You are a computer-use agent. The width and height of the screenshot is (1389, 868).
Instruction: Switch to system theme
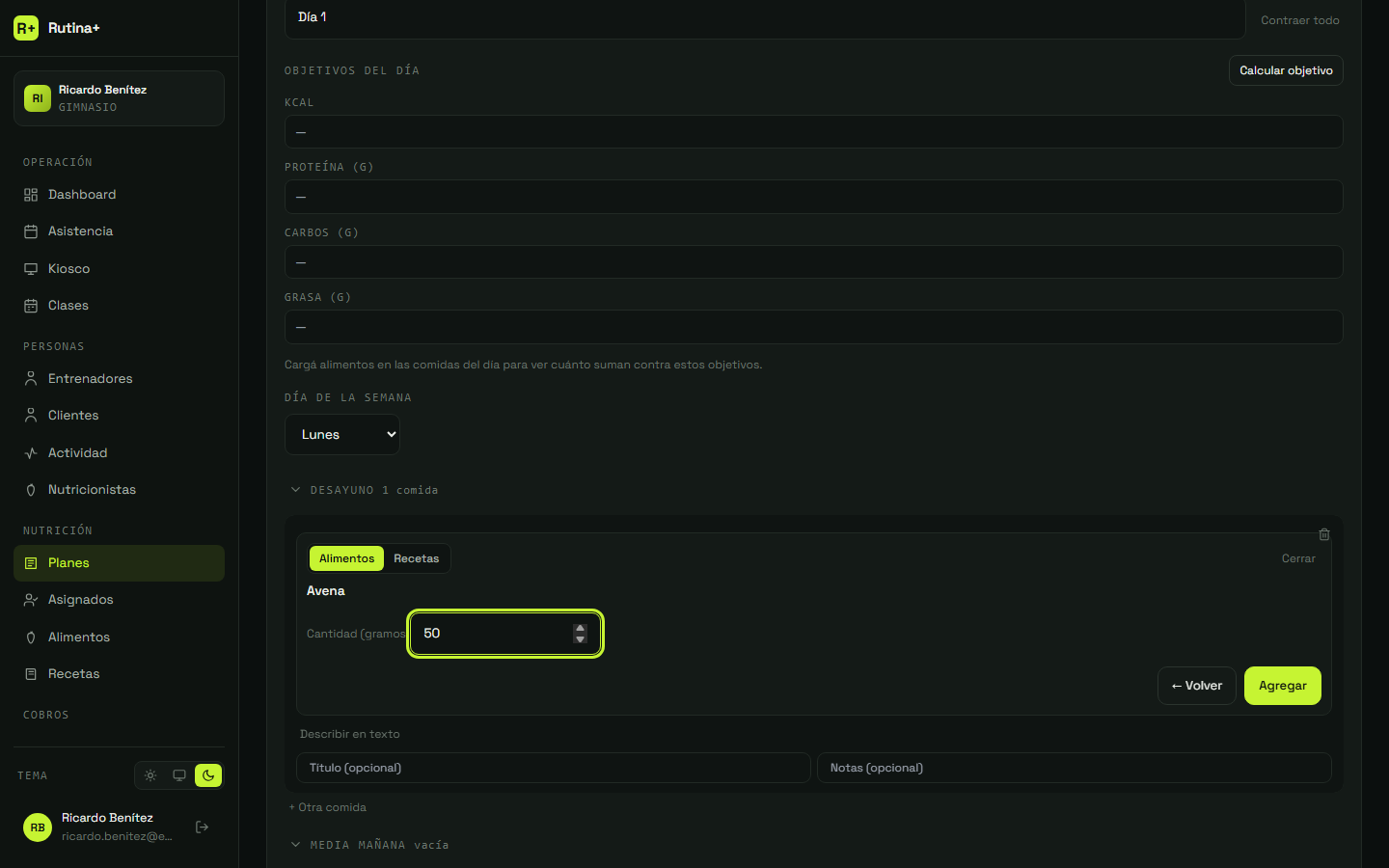point(179,775)
